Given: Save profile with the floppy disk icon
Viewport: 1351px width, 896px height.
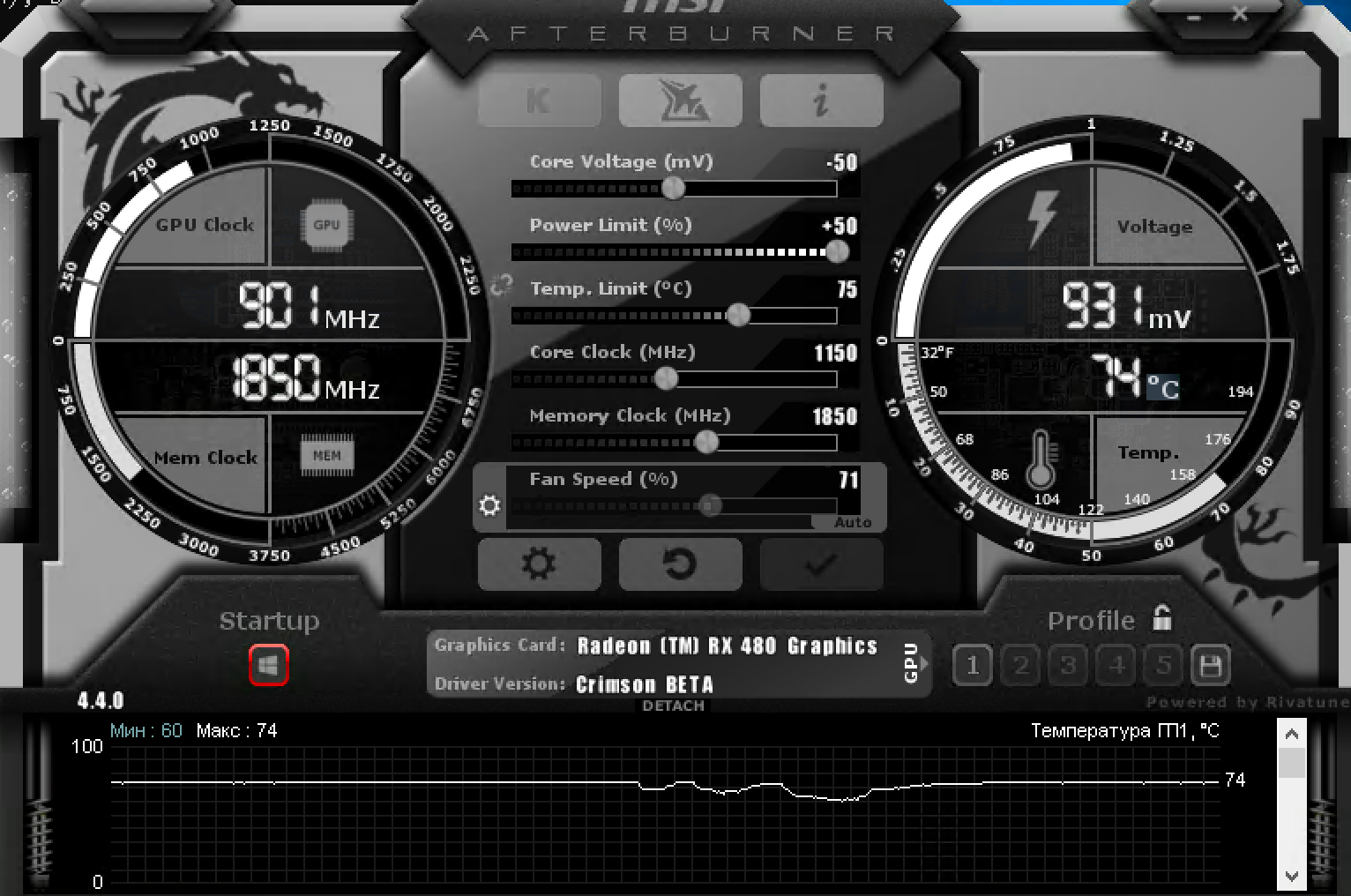Looking at the screenshot, I should coord(1210,665).
